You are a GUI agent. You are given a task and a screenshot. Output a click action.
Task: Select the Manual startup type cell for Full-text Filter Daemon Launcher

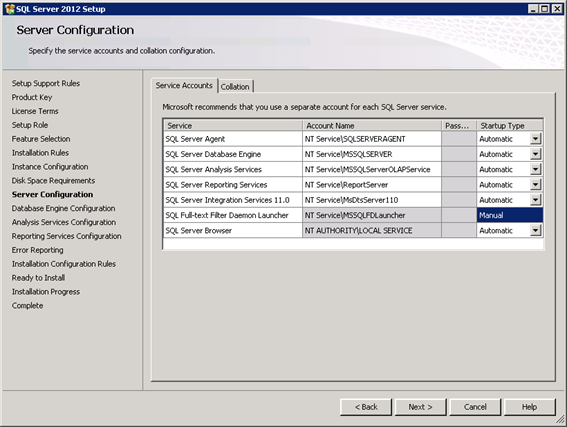click(x=510, y=215)
